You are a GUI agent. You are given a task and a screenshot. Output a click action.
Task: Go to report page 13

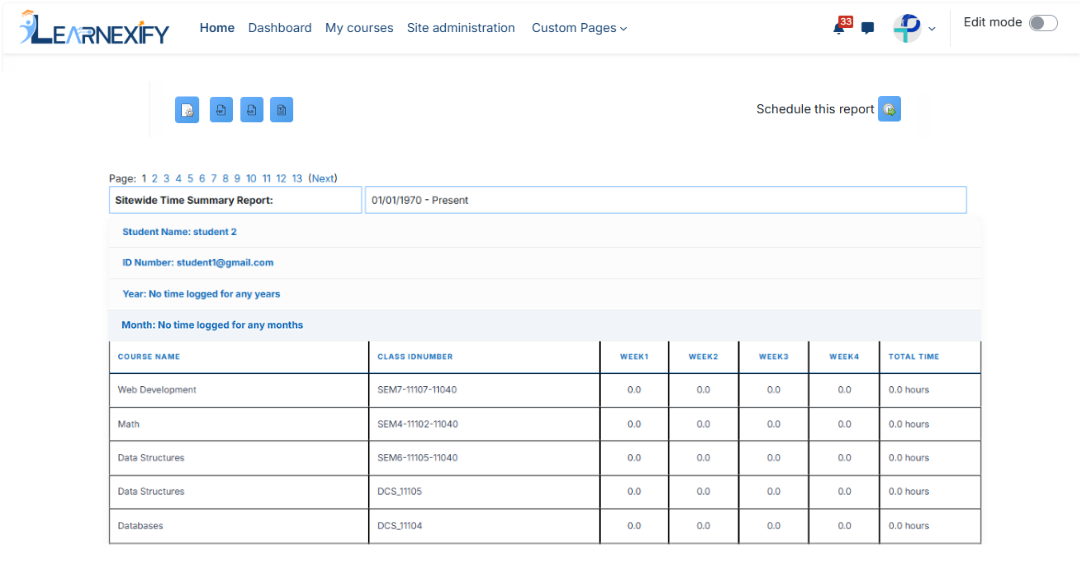(x=297, y=178)
